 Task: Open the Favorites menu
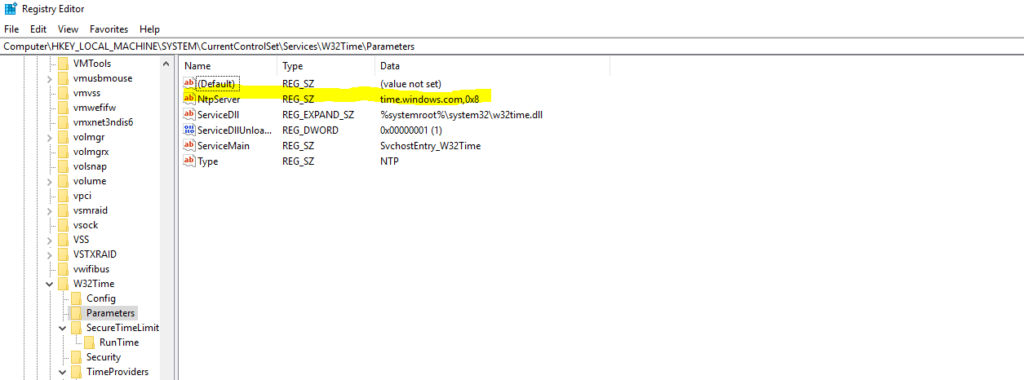pos(109,29)
